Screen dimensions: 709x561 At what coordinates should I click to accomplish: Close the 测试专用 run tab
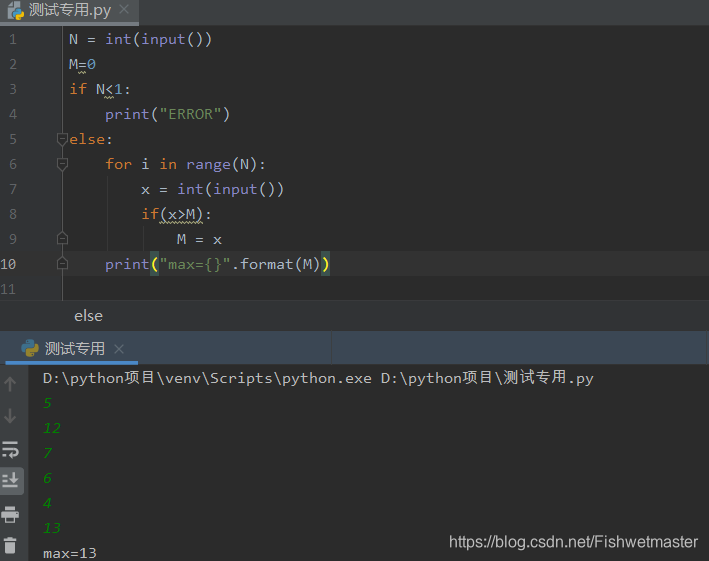(119, 349)
